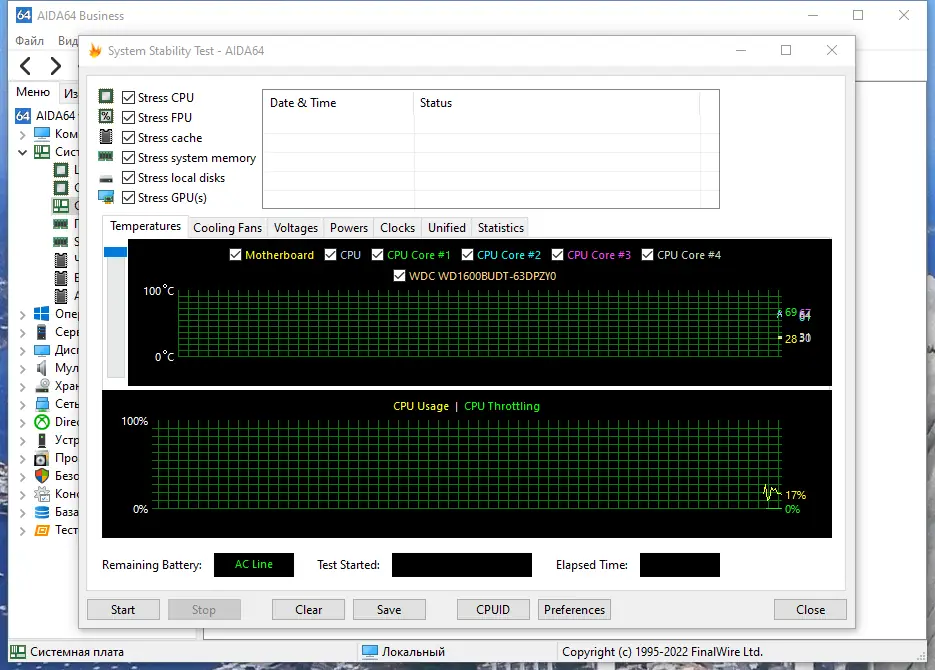This screenshot has height=670, width=935.
Task: Expand the Мул tree node chevron
Action: tap(23, 368)
